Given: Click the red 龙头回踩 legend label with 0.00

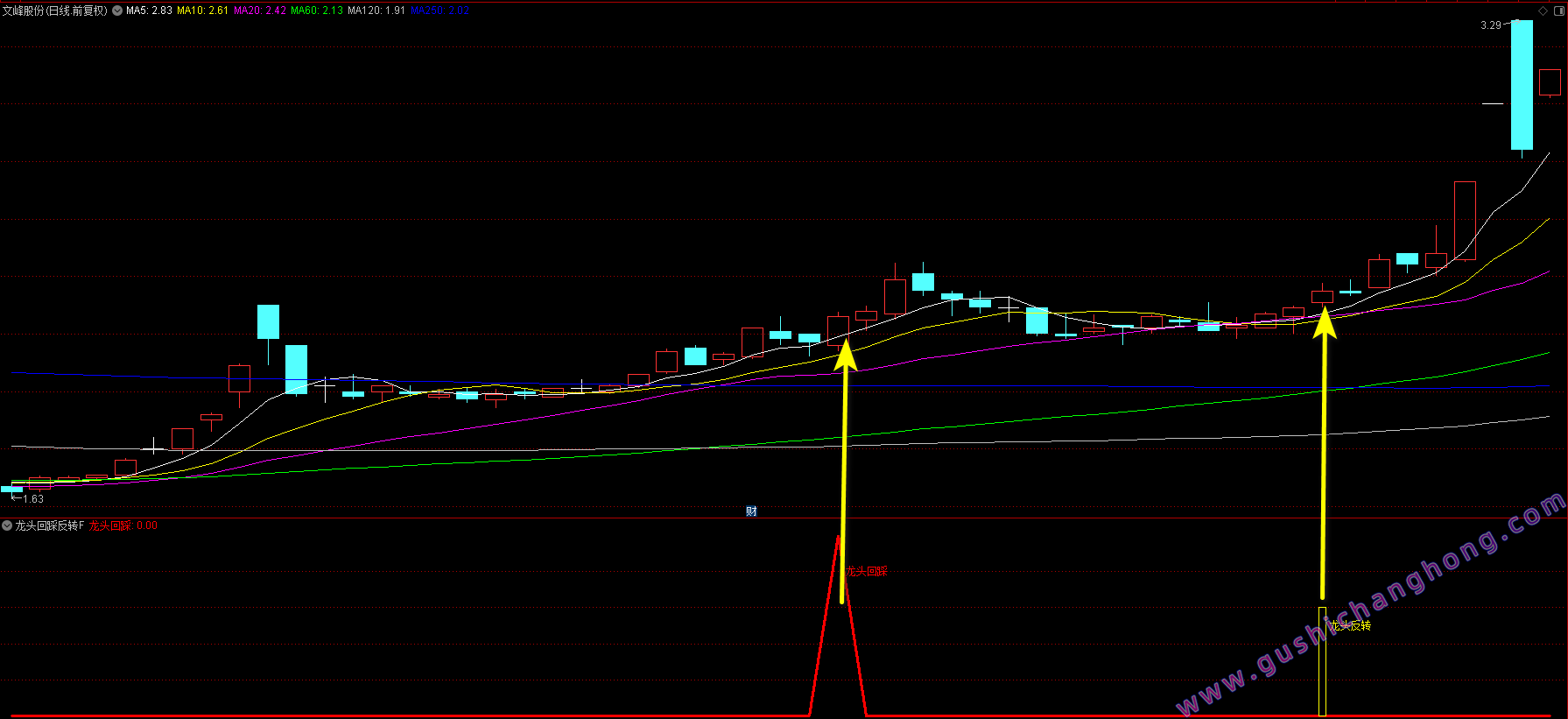Looking at the screenshot, I should (x=123, y=525).
